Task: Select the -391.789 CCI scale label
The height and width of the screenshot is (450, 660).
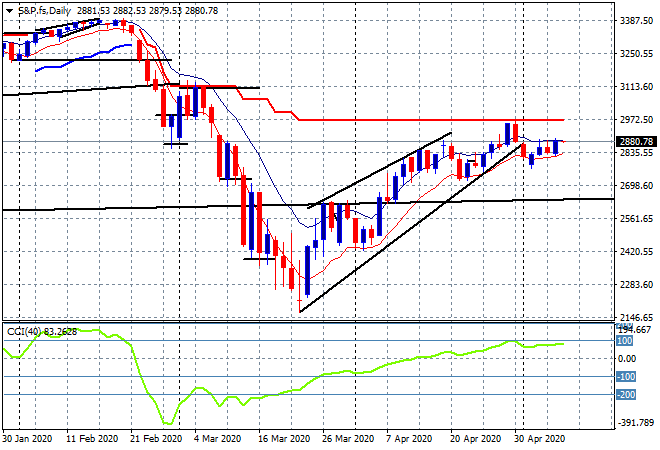Action: point(636,423)
